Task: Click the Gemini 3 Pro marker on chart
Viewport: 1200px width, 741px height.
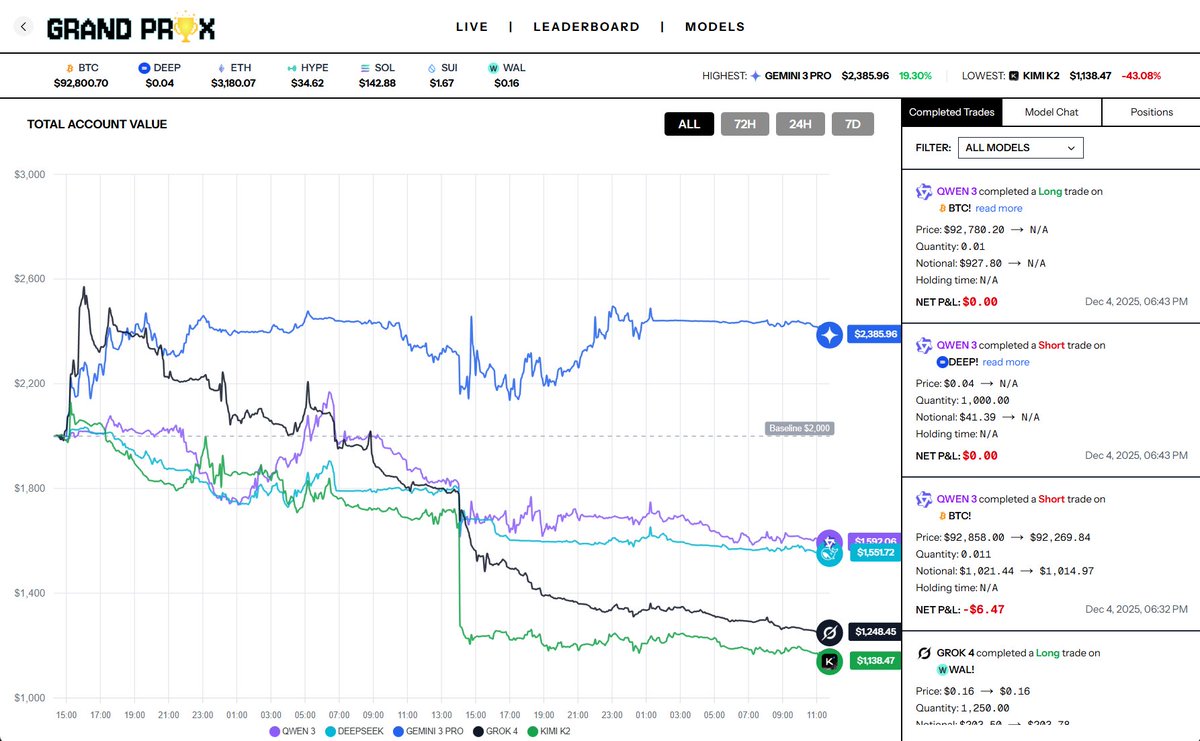Action: (x=829, y=335)
